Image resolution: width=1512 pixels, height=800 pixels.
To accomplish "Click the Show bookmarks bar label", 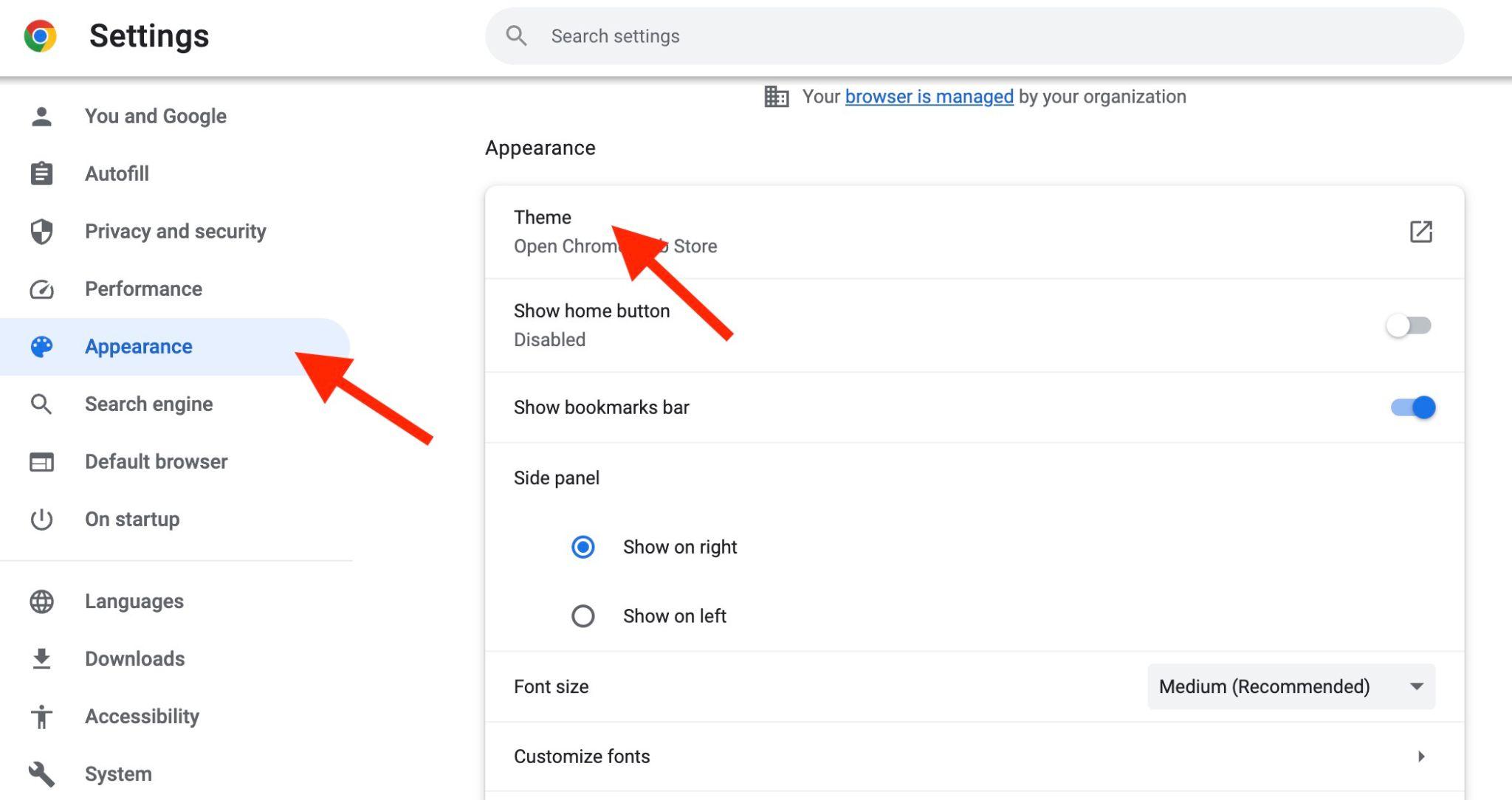I will pyautogui.click(x=601, y=407).
